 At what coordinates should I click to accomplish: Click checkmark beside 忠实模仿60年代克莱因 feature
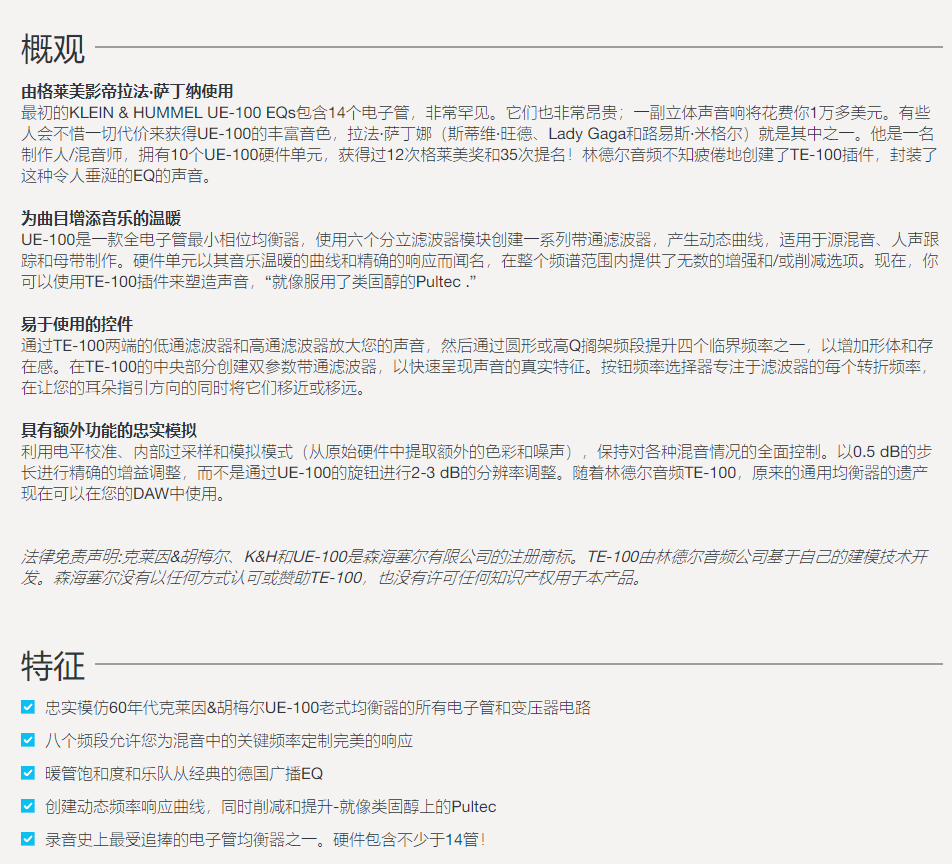(x=28, y=707)
